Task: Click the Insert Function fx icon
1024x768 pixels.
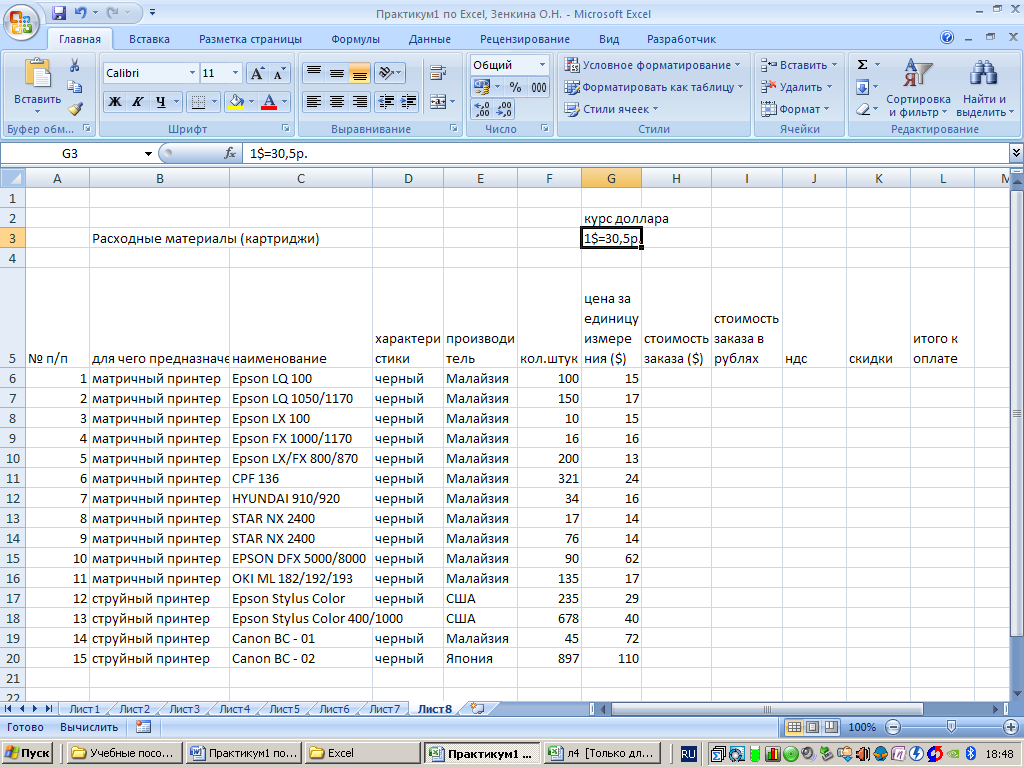Action: point(230,154)
